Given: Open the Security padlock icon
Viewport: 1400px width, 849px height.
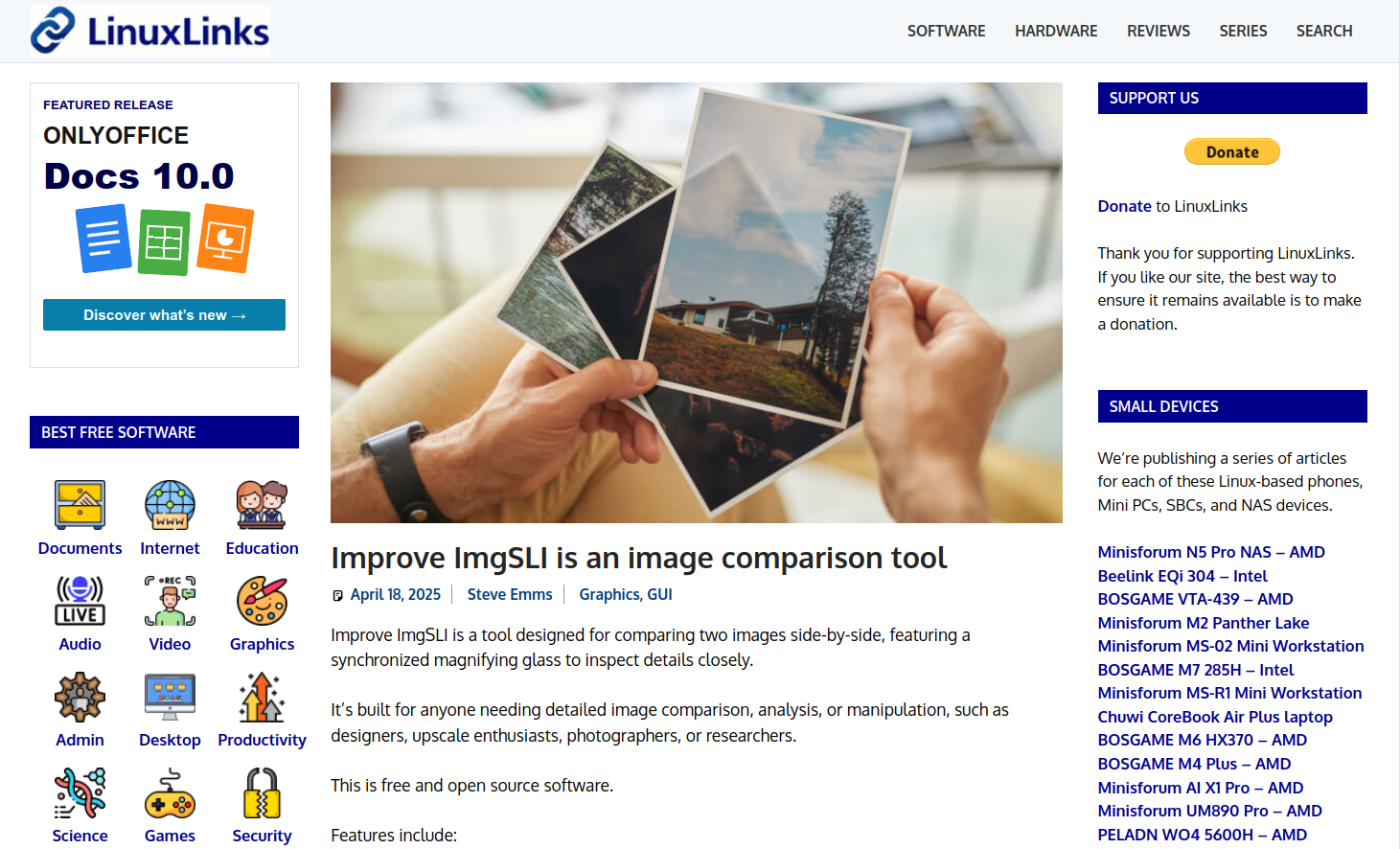Looking at the screenshot, I should (x=262, y=792).
